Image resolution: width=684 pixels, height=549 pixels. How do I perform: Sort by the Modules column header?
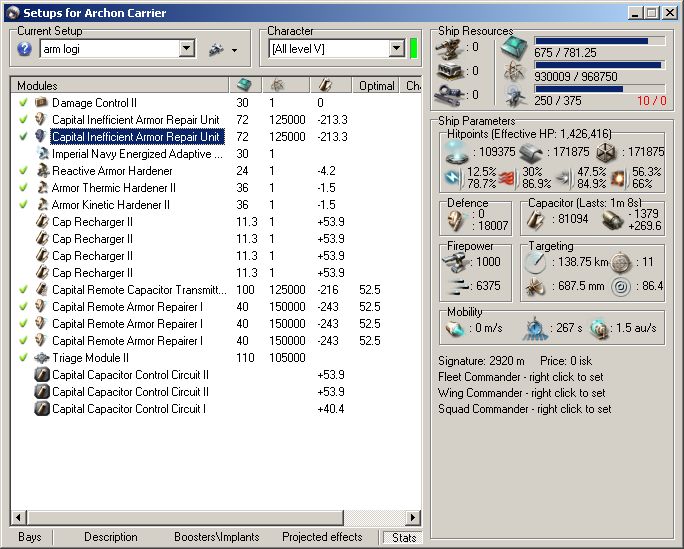(120, 85)
